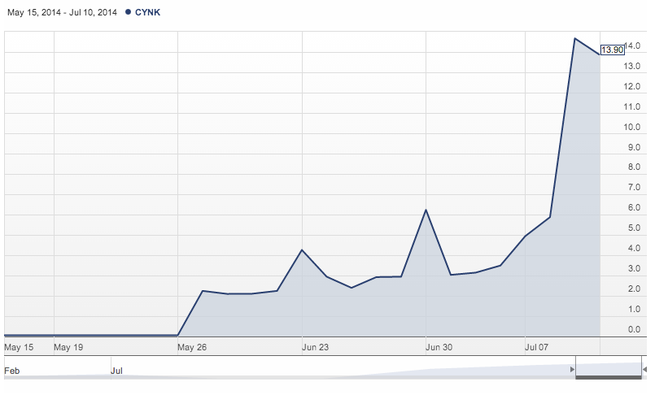Click the Jun 30 price spike point

click(426, 210)
